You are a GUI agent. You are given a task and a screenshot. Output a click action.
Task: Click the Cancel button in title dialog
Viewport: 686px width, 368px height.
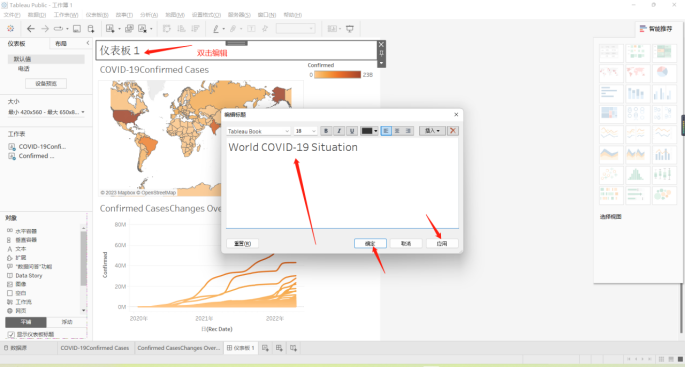click(406, 243)
